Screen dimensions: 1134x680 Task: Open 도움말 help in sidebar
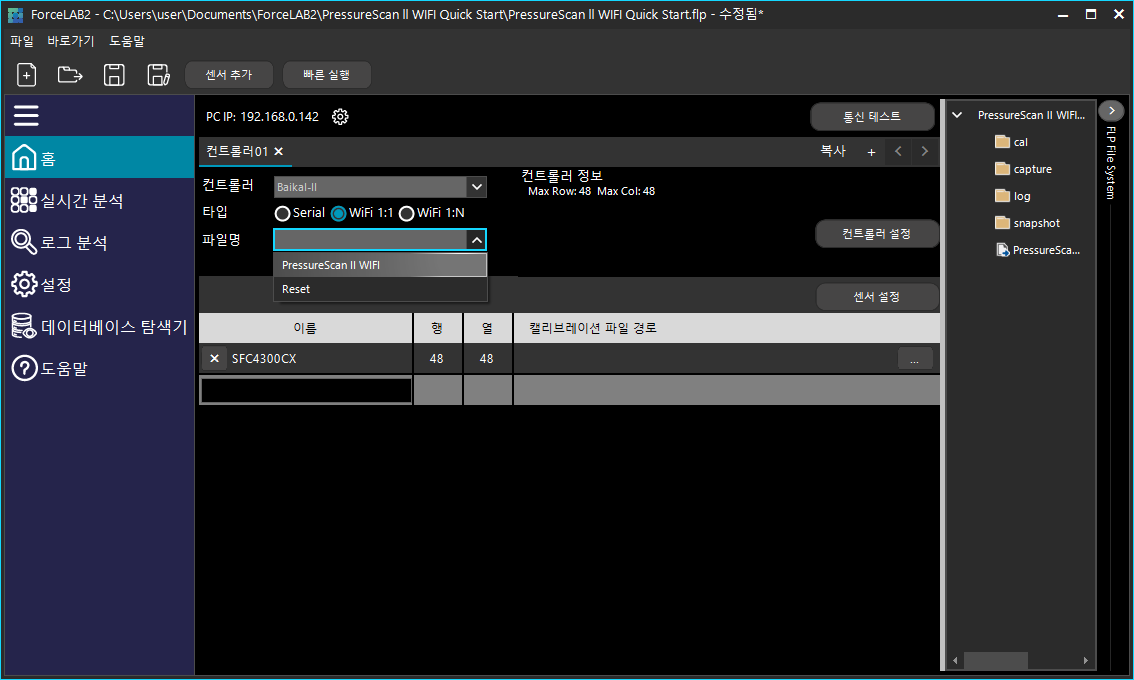pyautogui.click(x=100, y=368)
